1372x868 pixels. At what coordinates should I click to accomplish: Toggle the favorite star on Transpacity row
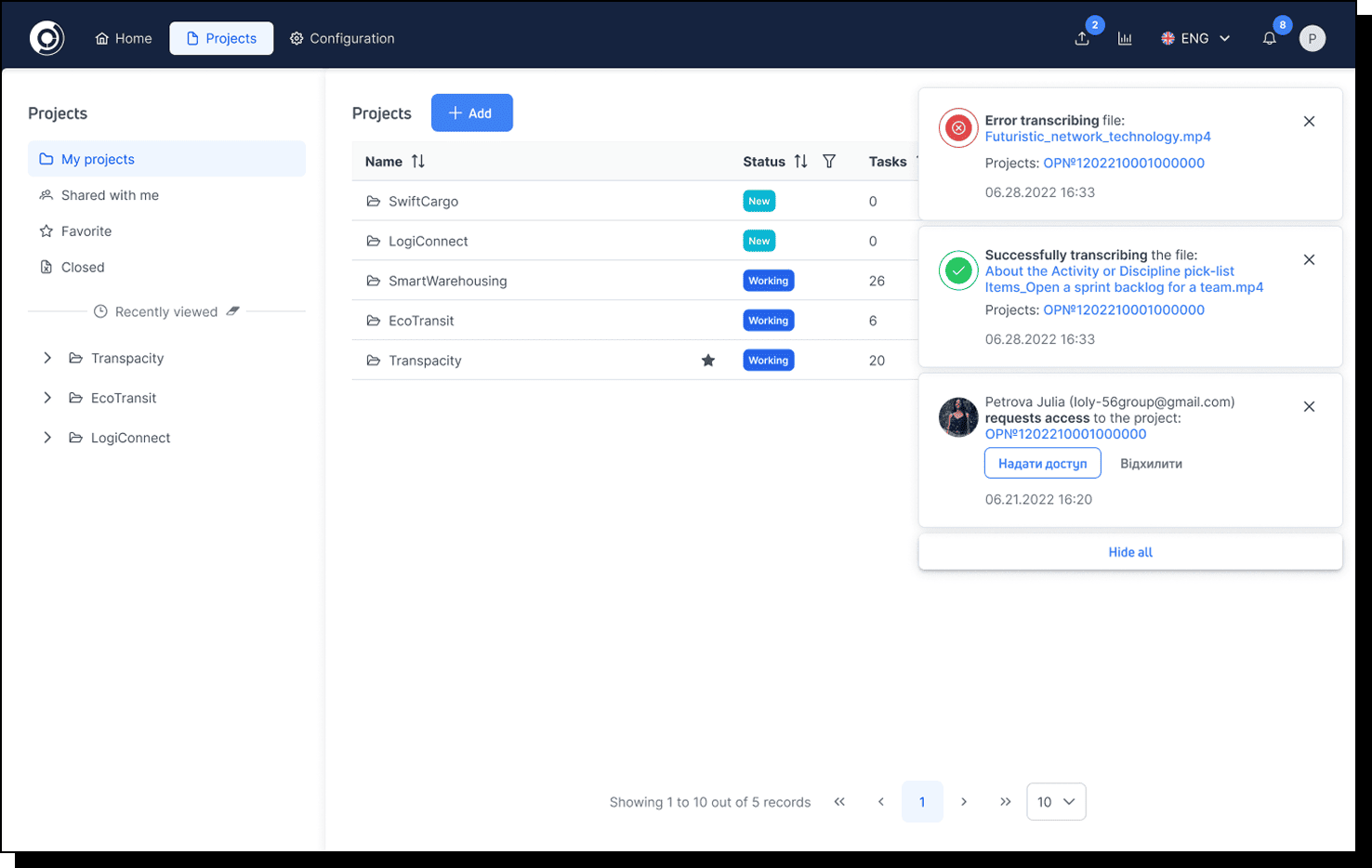pyautogui.click(x=708, y=361)
